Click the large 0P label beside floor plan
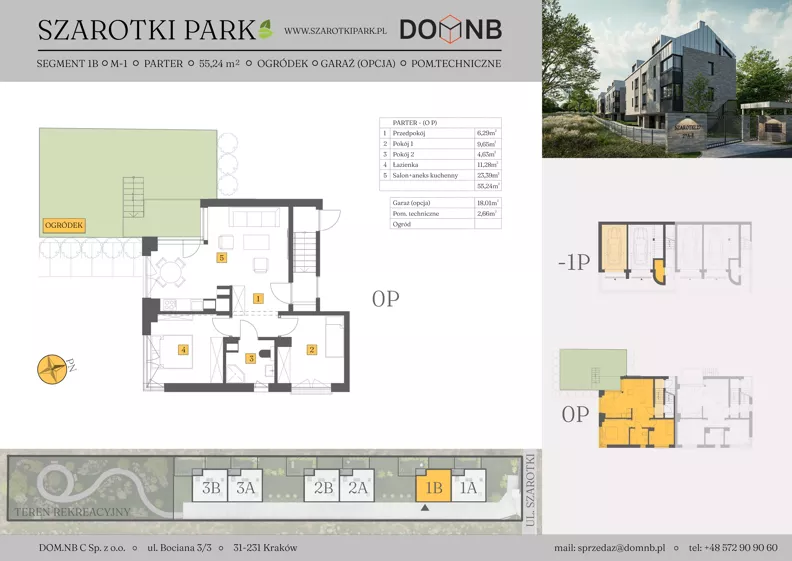 coord(386,299)
